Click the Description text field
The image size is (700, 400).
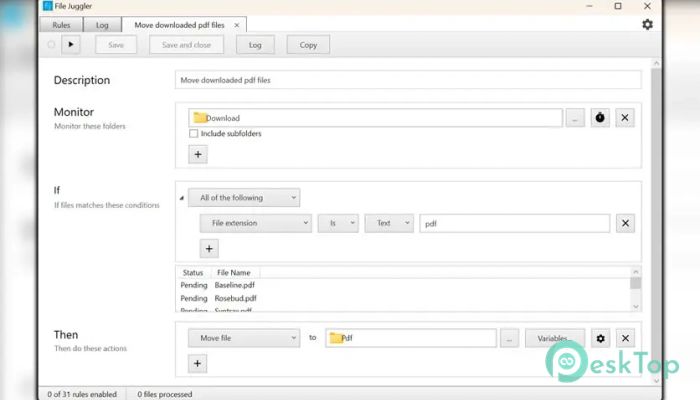408,80
